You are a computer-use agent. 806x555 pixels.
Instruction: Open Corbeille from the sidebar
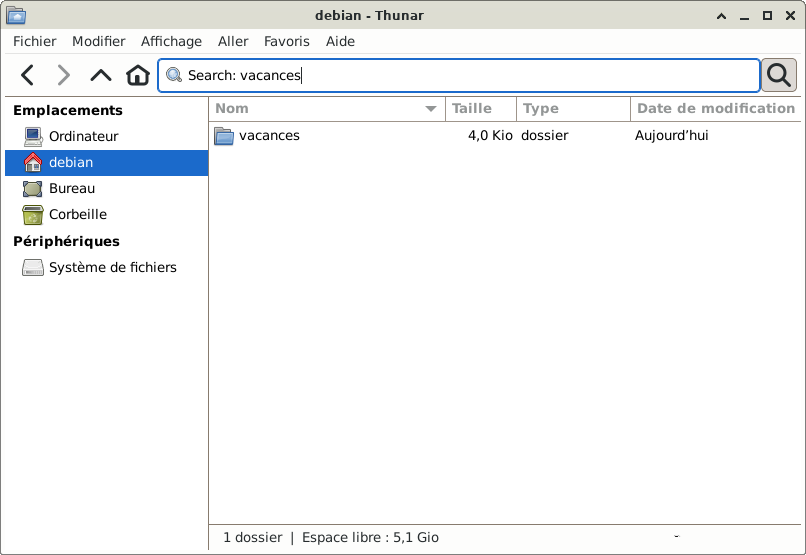coord(106,215)
